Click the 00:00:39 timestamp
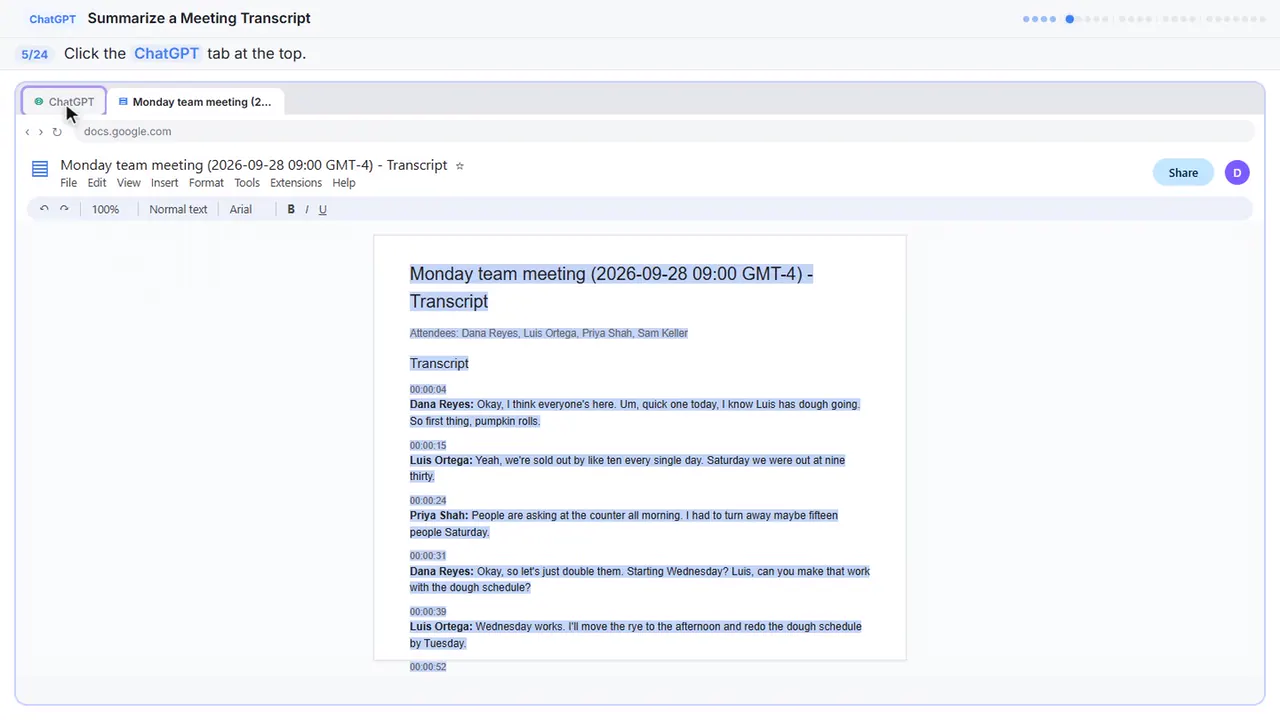The image size is (1280, 720). point(428,612)
